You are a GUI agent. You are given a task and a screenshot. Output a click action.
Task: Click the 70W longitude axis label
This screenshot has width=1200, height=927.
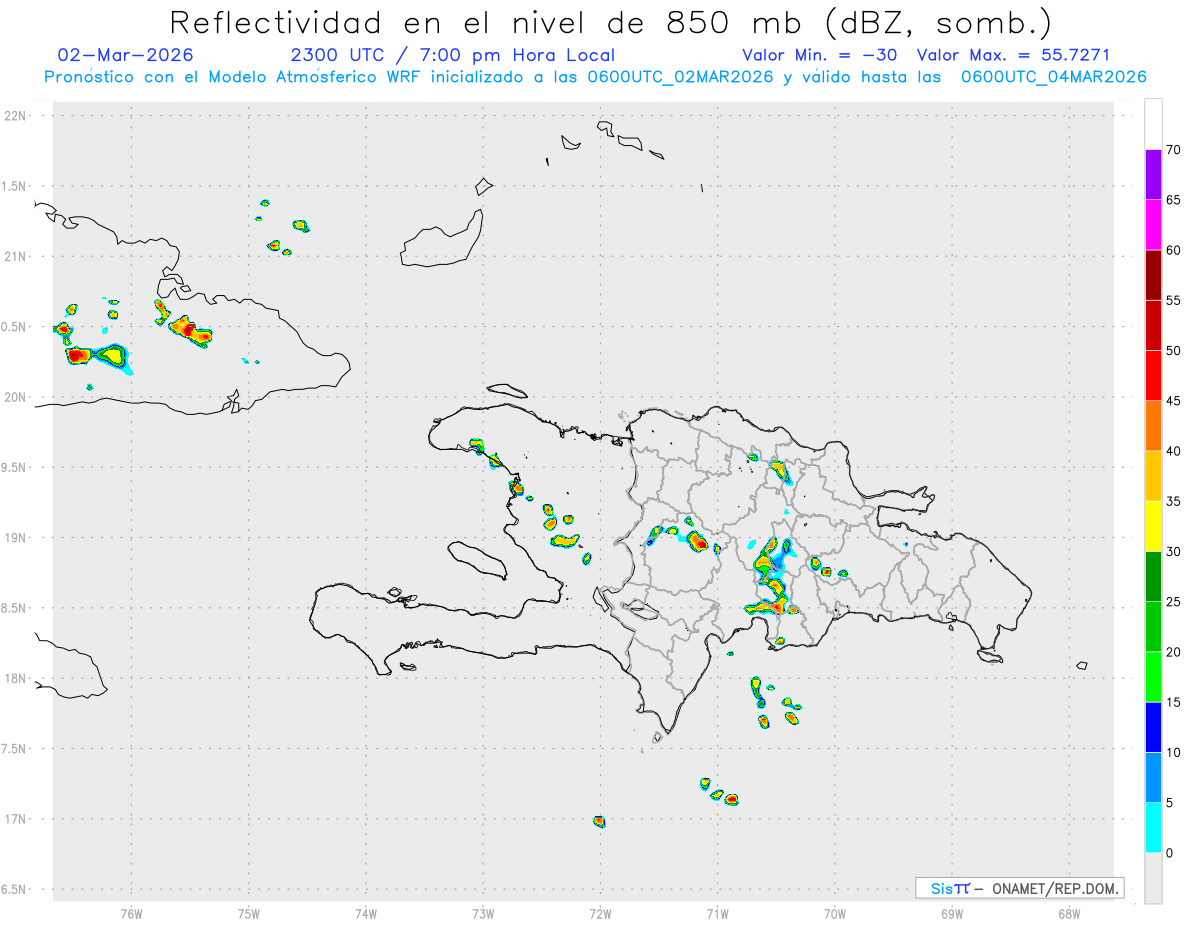tap(835, 913)
